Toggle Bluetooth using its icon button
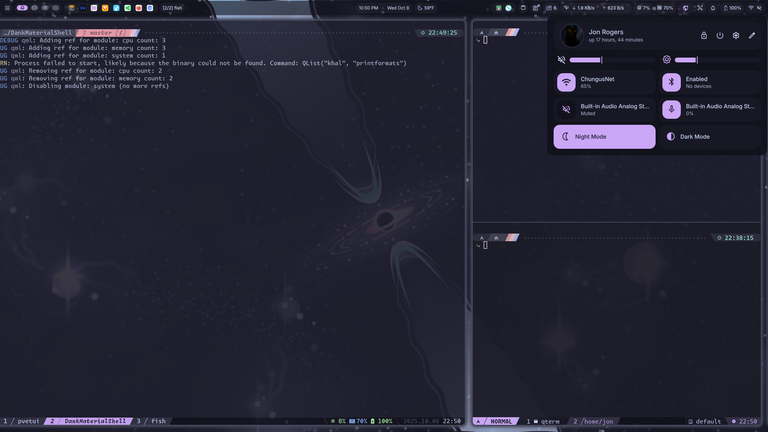 coord(672,82)
